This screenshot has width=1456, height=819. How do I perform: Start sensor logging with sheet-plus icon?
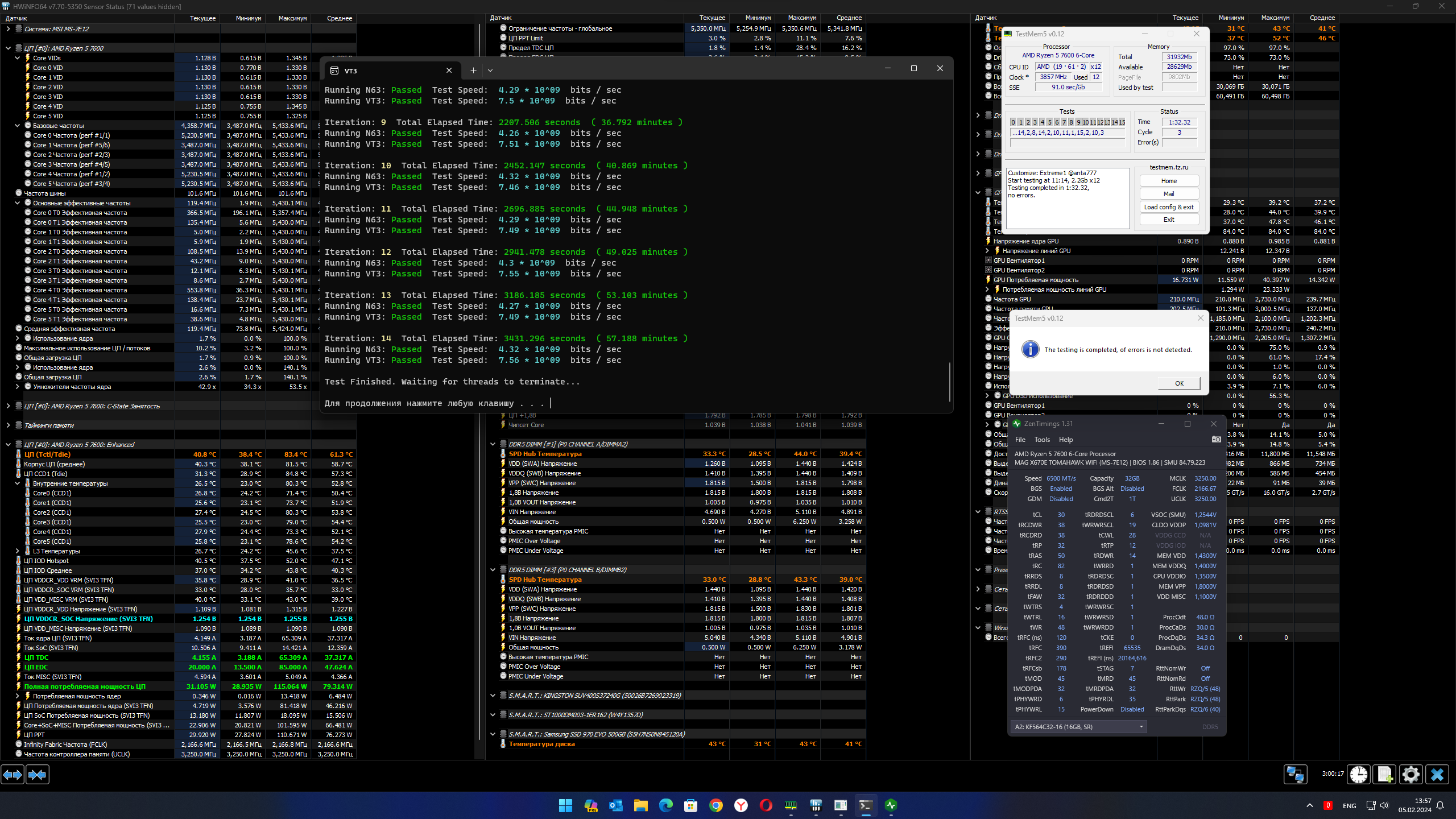coord(1384,774)
